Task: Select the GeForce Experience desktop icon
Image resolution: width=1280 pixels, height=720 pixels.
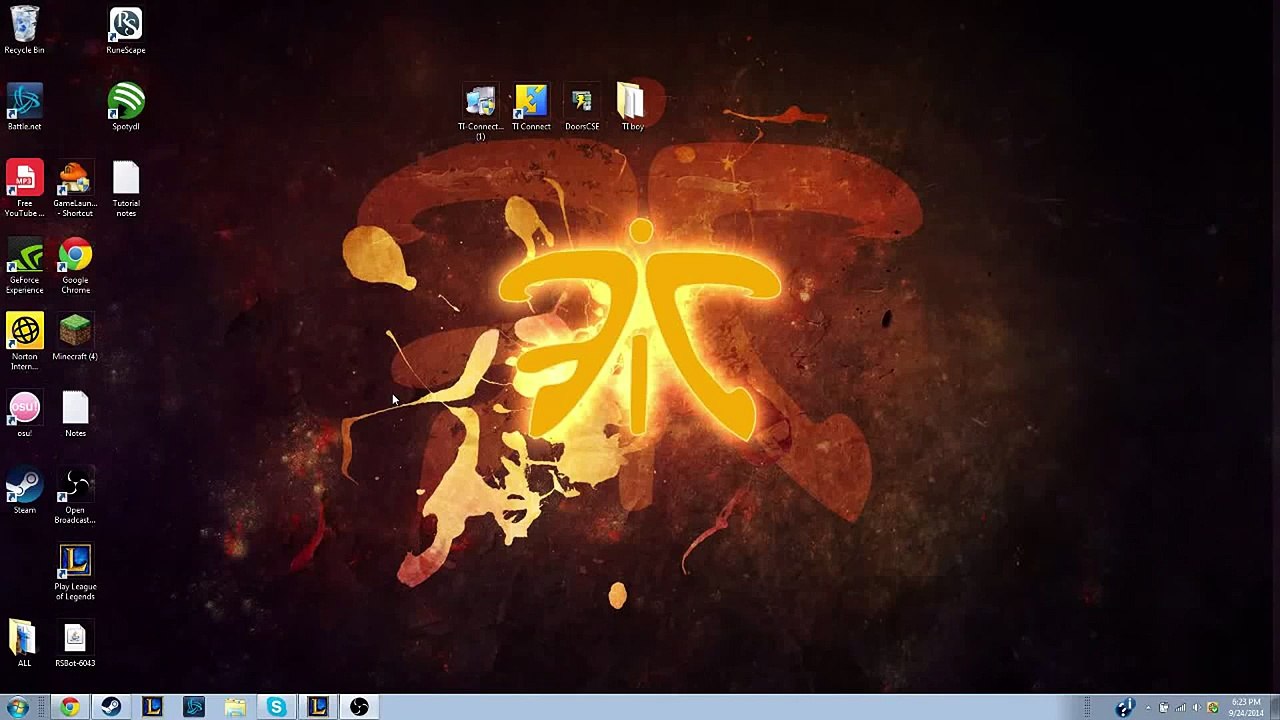Action: tap(24, 266)
